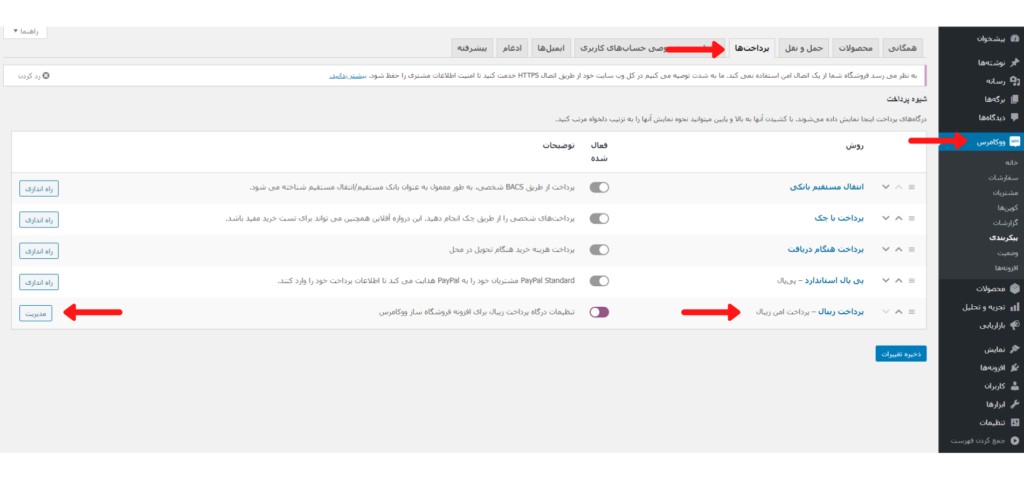Open گزارشات in WooCommerce submenu

1004,223
